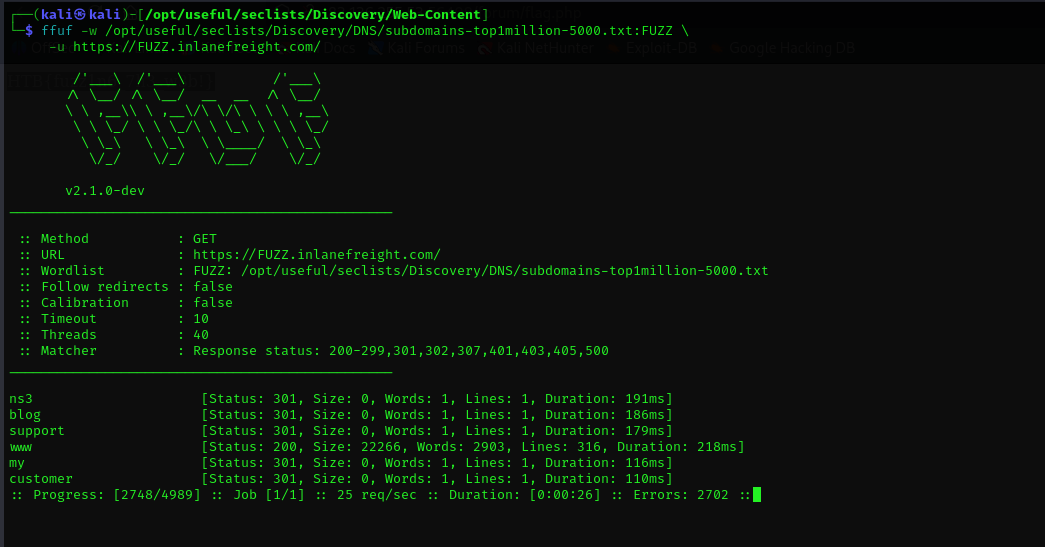The width and height of the screenshot is (1045, 547).
Task: Click the ffuf ASCII art logo
Action: tap(198, 118)
